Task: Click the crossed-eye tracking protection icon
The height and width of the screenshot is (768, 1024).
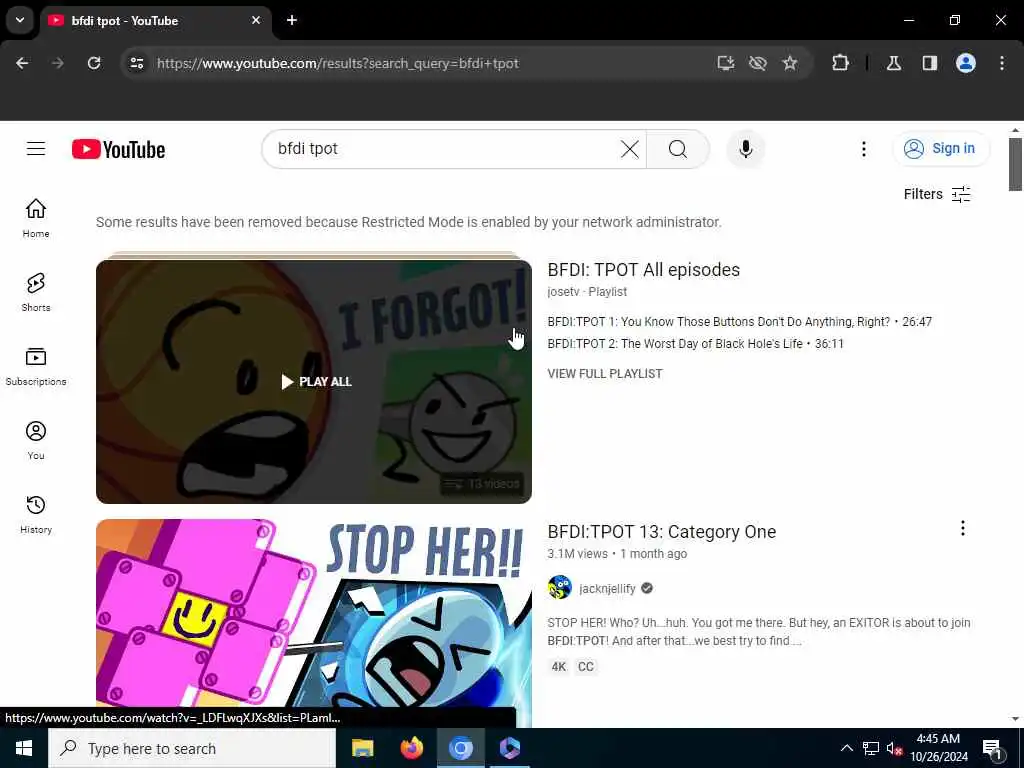Action: [x=758, y=63]
